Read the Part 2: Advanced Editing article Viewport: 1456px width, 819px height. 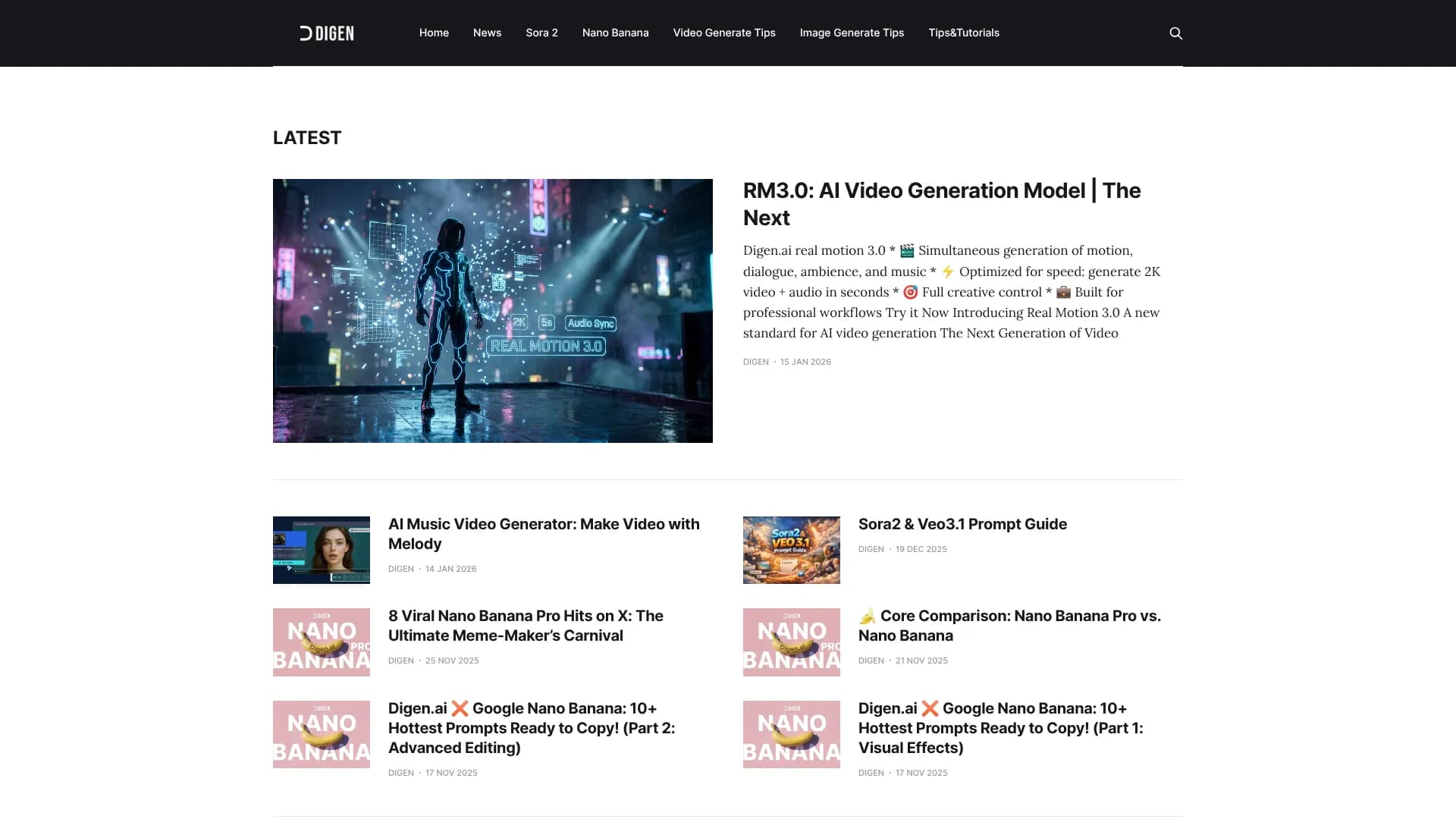point(532,728)
